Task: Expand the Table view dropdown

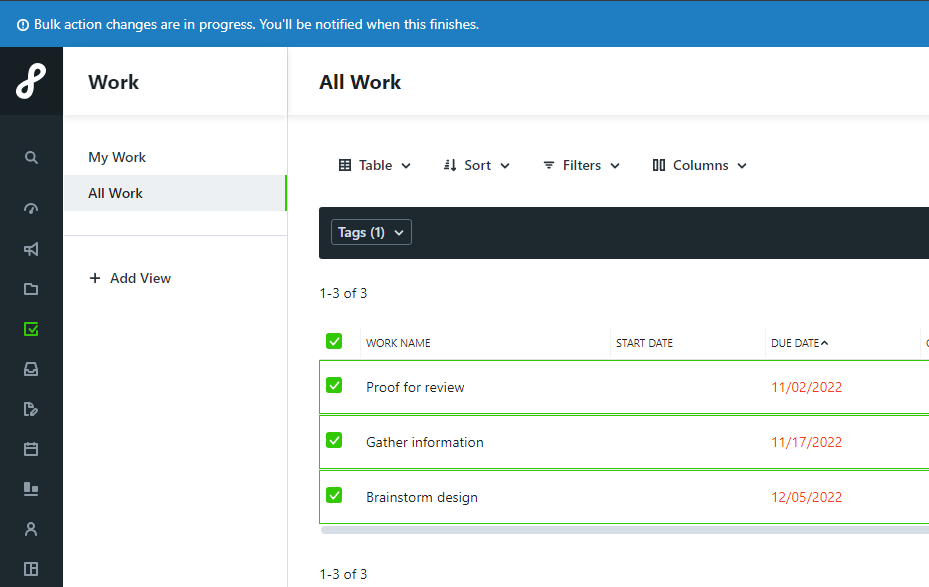Action: pyautogui.click(x=375, y=166)
